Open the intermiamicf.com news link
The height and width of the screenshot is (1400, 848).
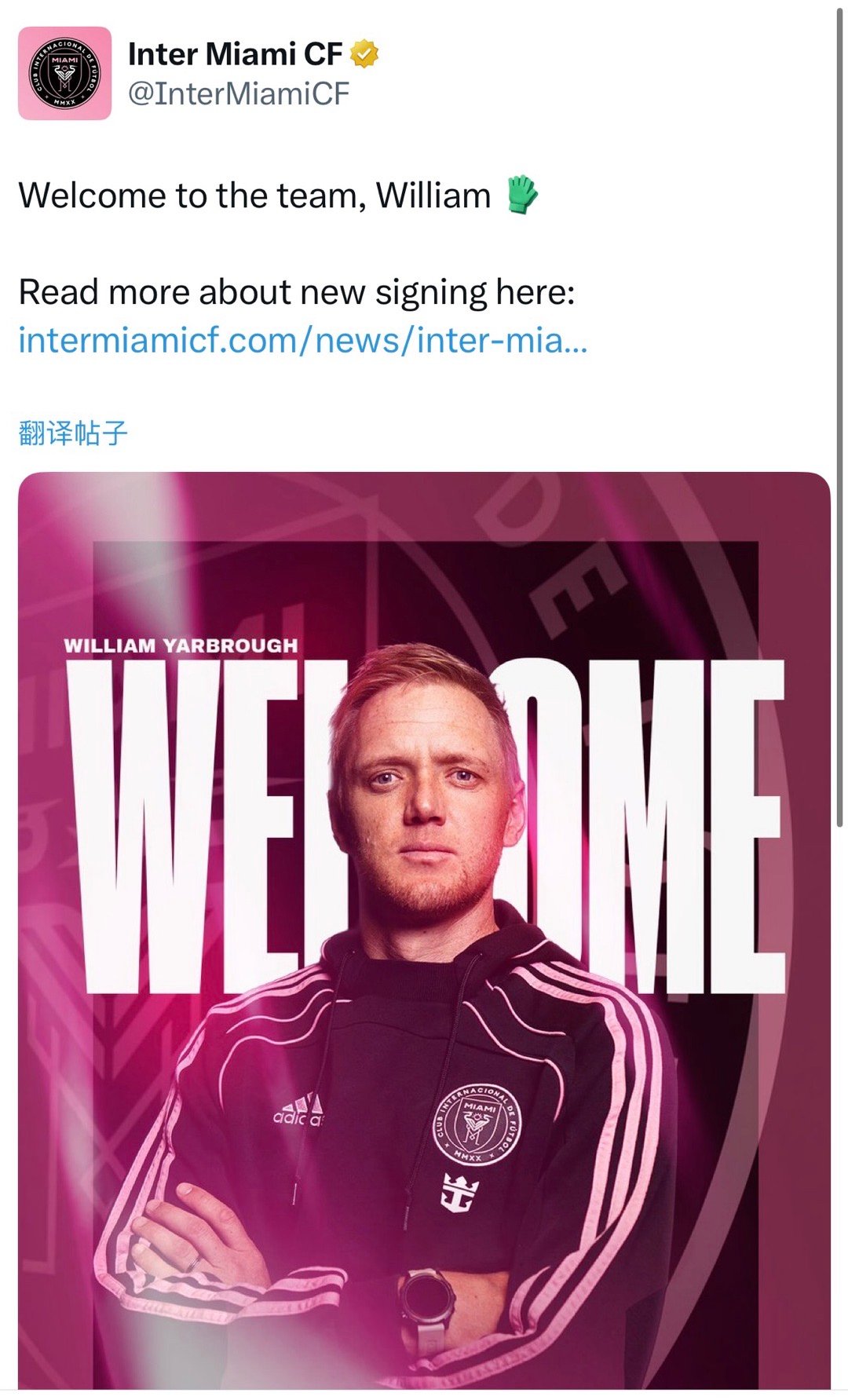(303, 340)
